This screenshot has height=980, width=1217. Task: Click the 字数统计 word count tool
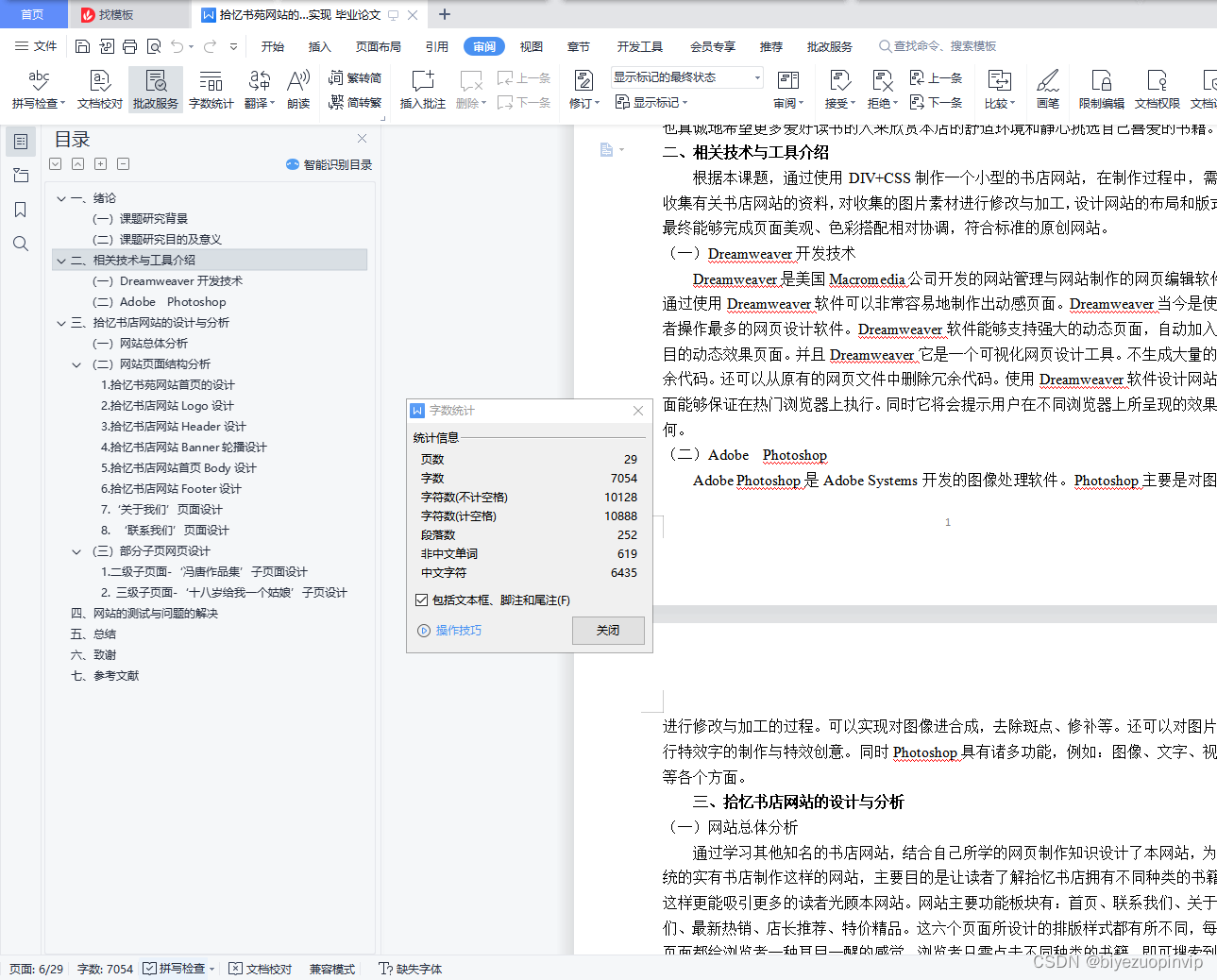pos(211,90)
